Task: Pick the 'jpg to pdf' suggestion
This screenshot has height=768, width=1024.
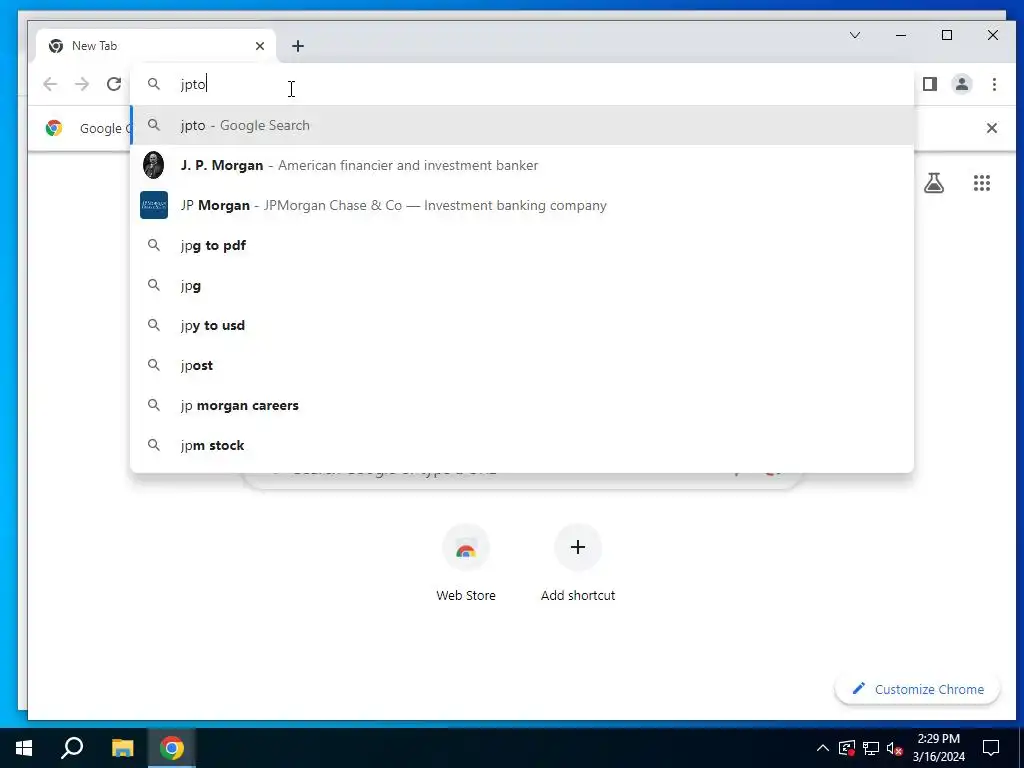Action: [522, 246]
